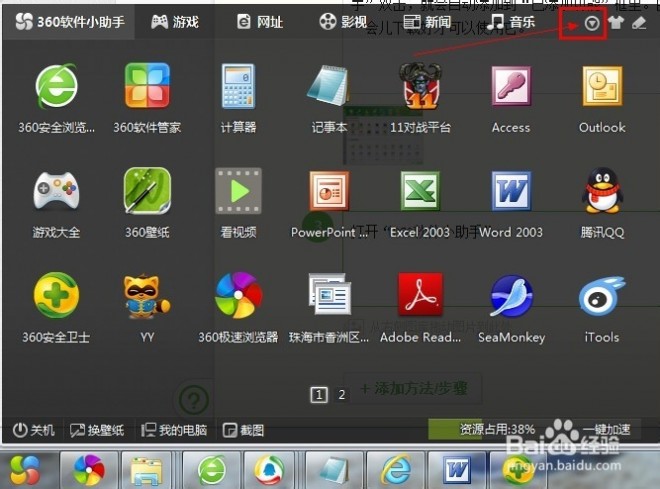Open Access application icon
This screenshot has width=660, height=489.
511,86
